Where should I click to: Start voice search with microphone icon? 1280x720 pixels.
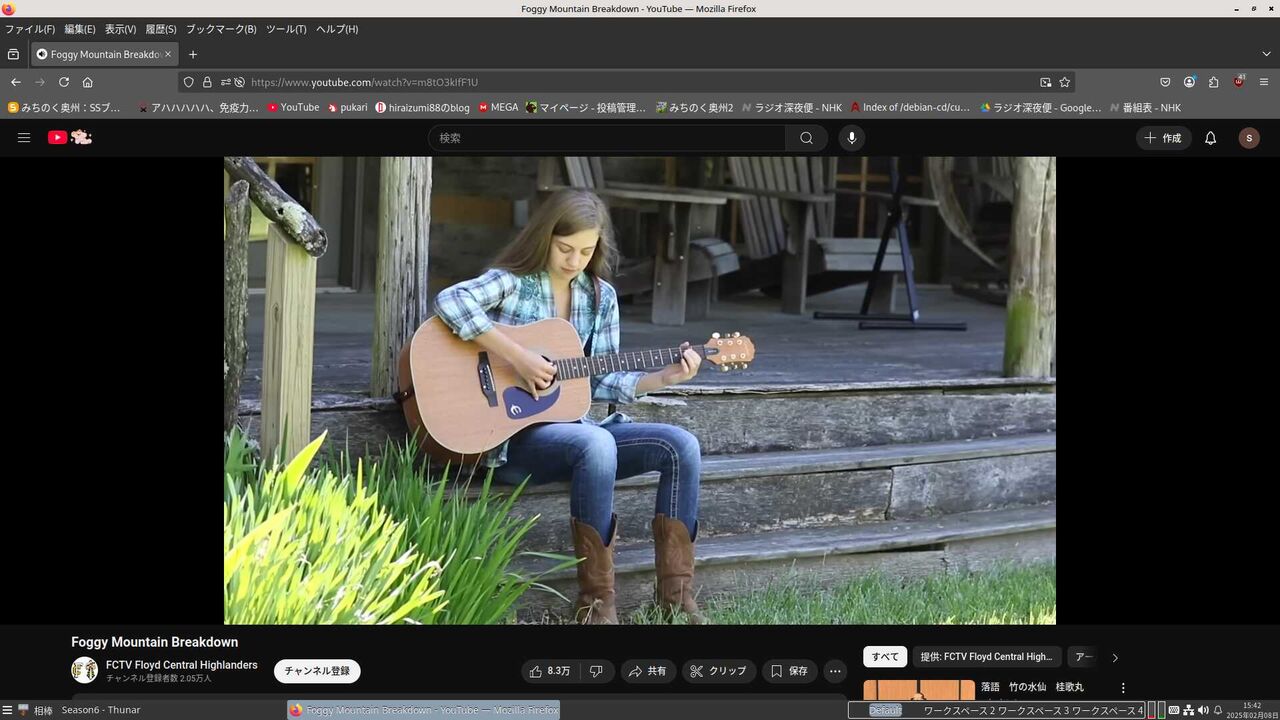pyautogui.click(x=852, y=138)
